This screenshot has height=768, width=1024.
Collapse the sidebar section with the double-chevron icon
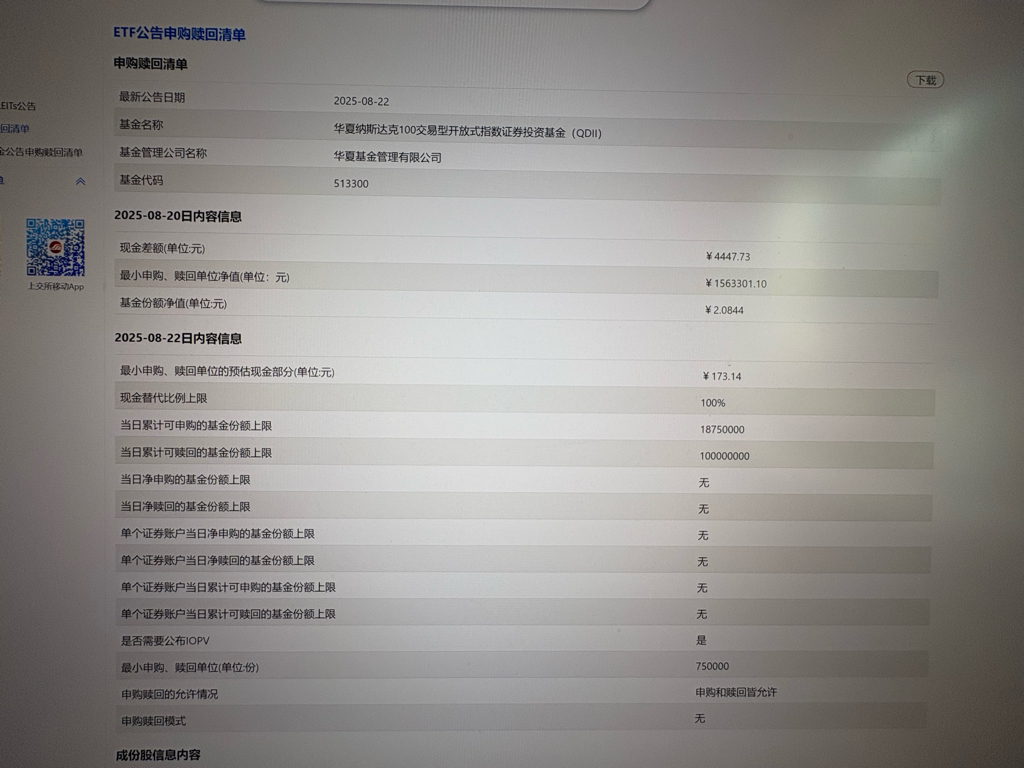[80, 181]
